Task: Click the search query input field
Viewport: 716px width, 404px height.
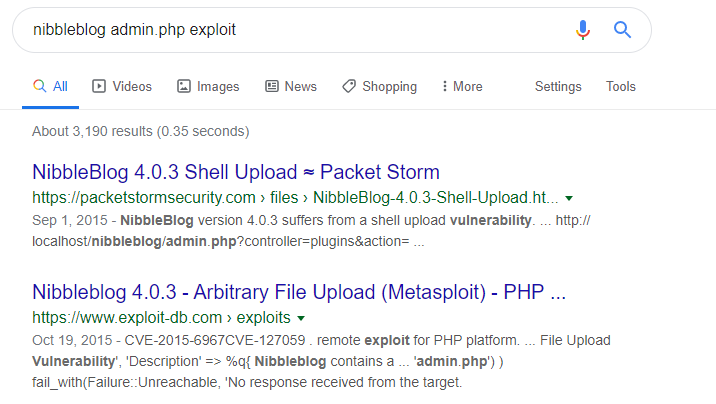Action: pyautogui.click(x=290, y=30)
